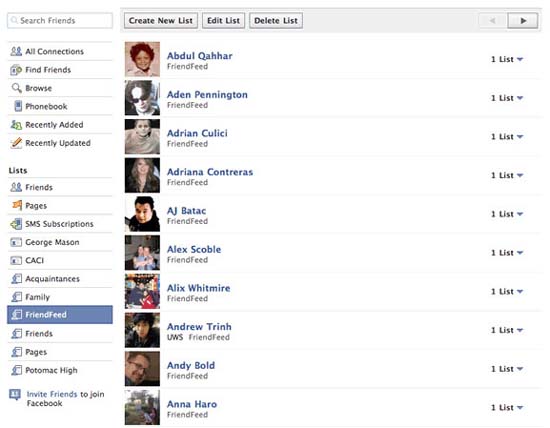Click the Recently Added icon
The height and width of the screenshot is (428, 550).
tap(16, 125)
